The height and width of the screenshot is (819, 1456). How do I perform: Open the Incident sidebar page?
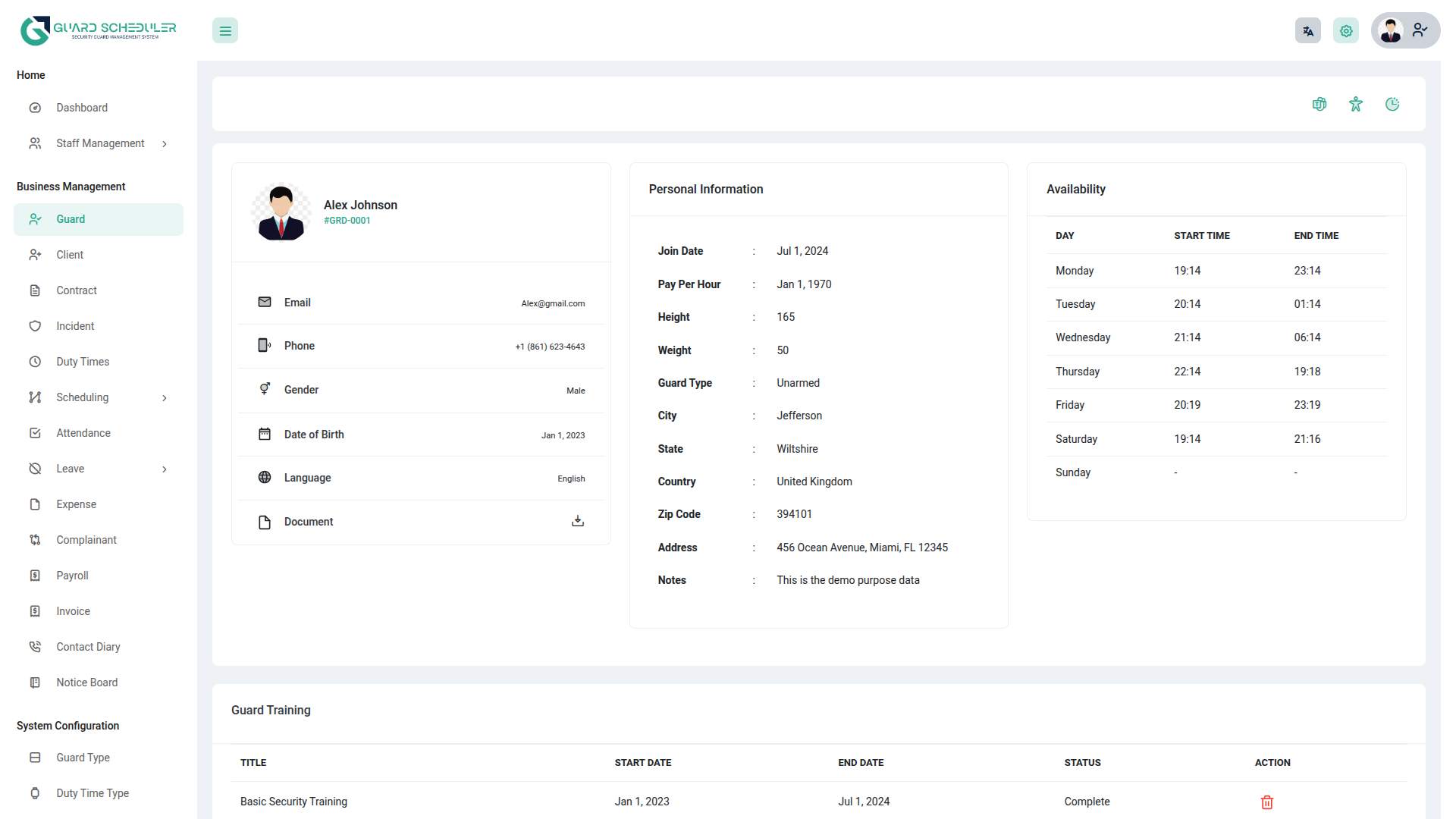click(x=75, y=326)
